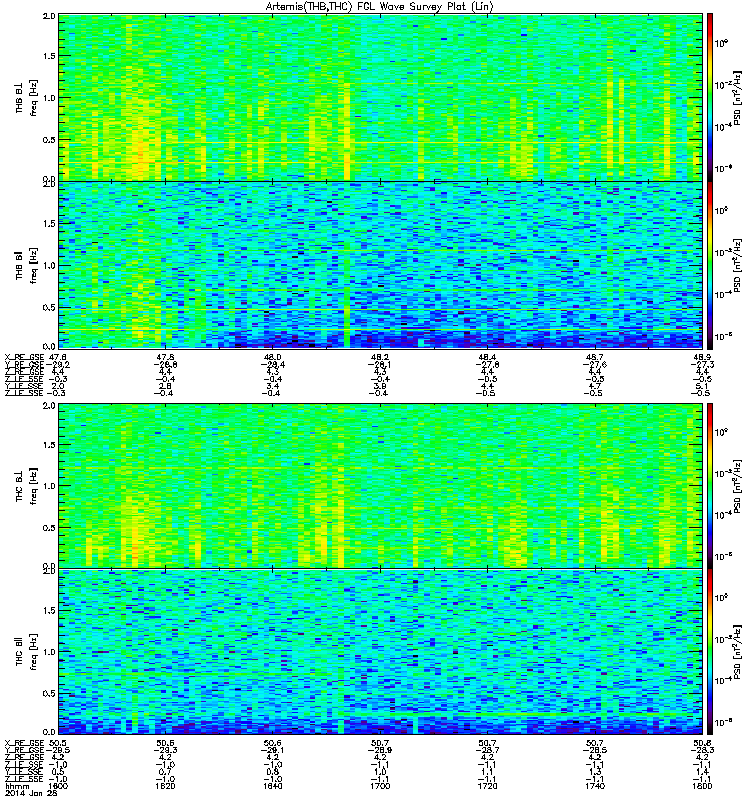Viewport: 750px width, 800px height.
Task: Click the THB B-perpendicular freq [Hz] axis label
Action: pyautogui.click(x=34, y=98)
